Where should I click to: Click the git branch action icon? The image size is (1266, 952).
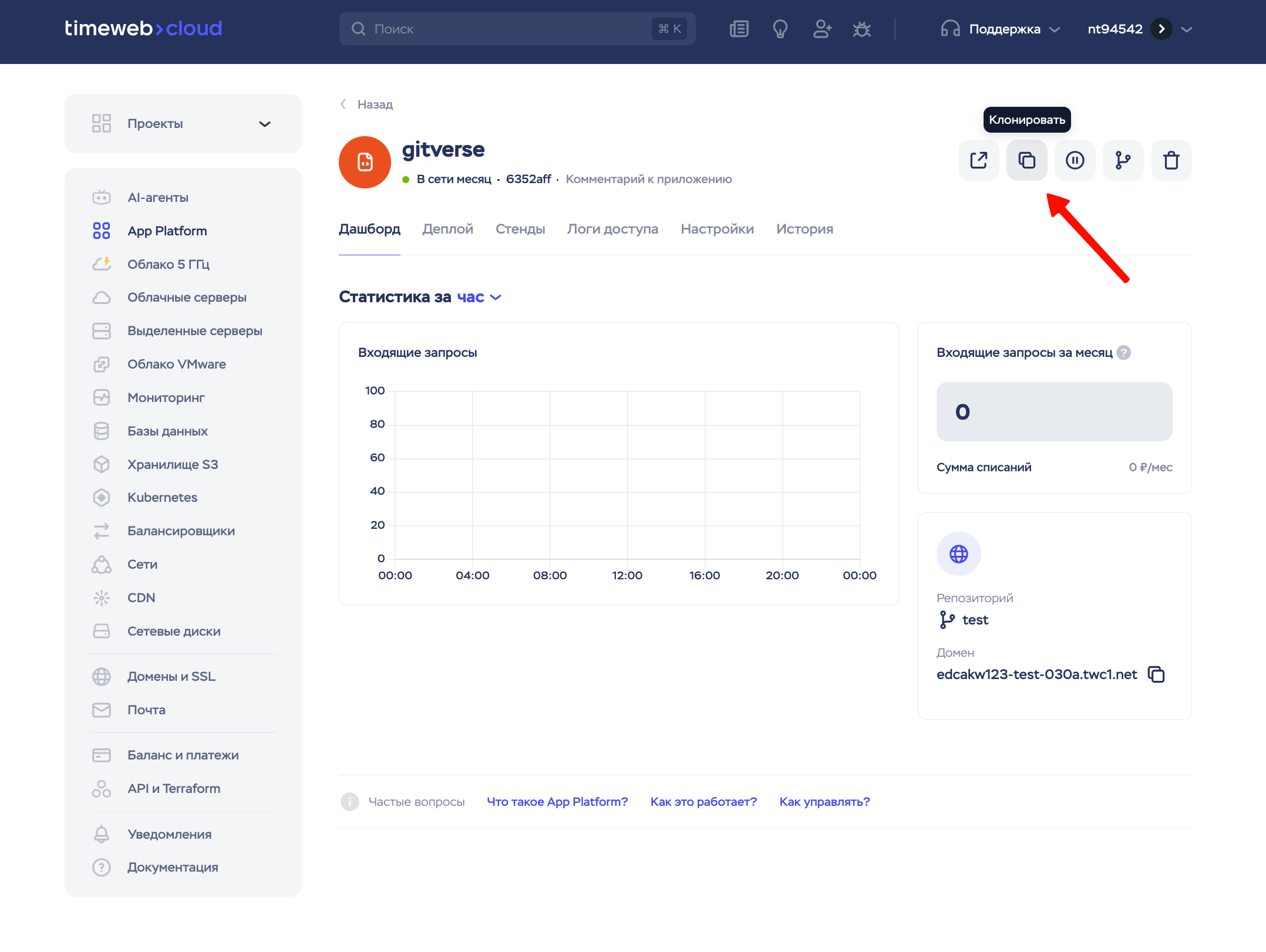[1123, 160]
